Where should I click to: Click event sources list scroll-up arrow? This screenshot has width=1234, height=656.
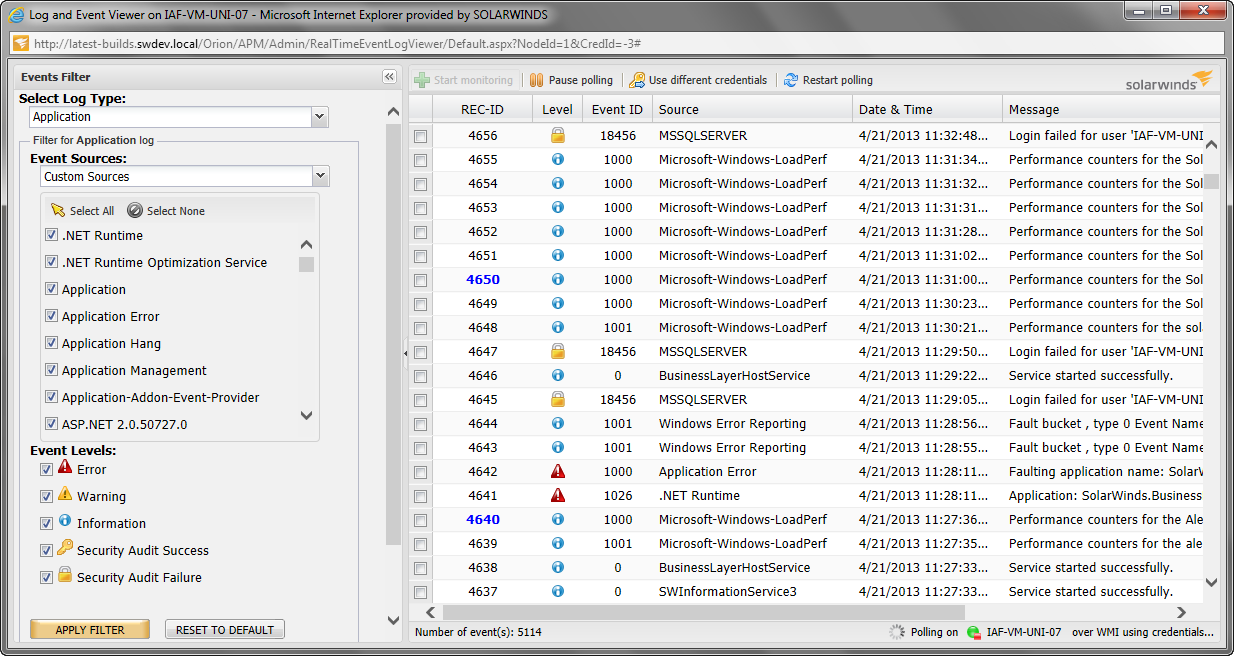click(x=306, y=245)
